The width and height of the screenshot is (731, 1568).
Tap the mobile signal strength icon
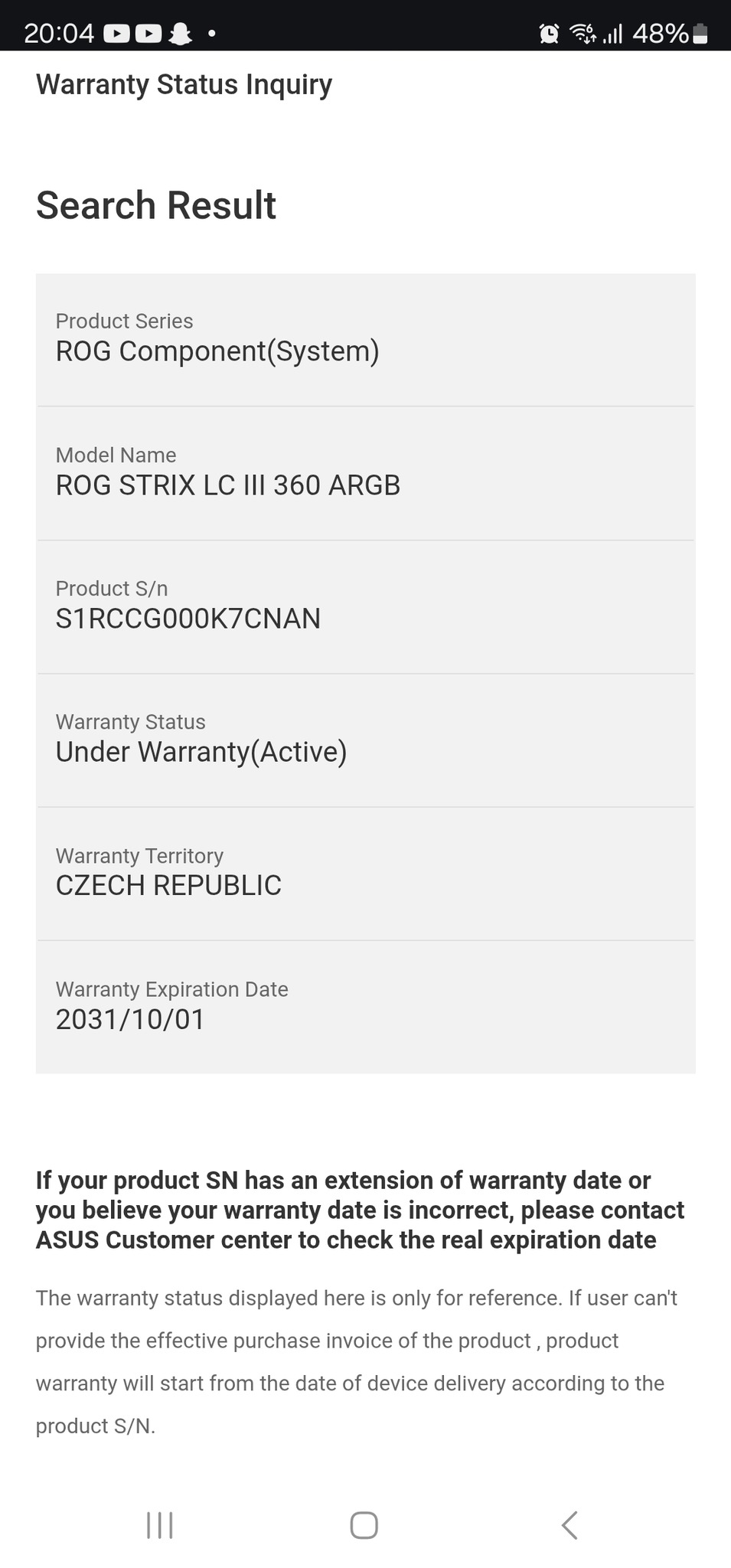click(612, 34)
